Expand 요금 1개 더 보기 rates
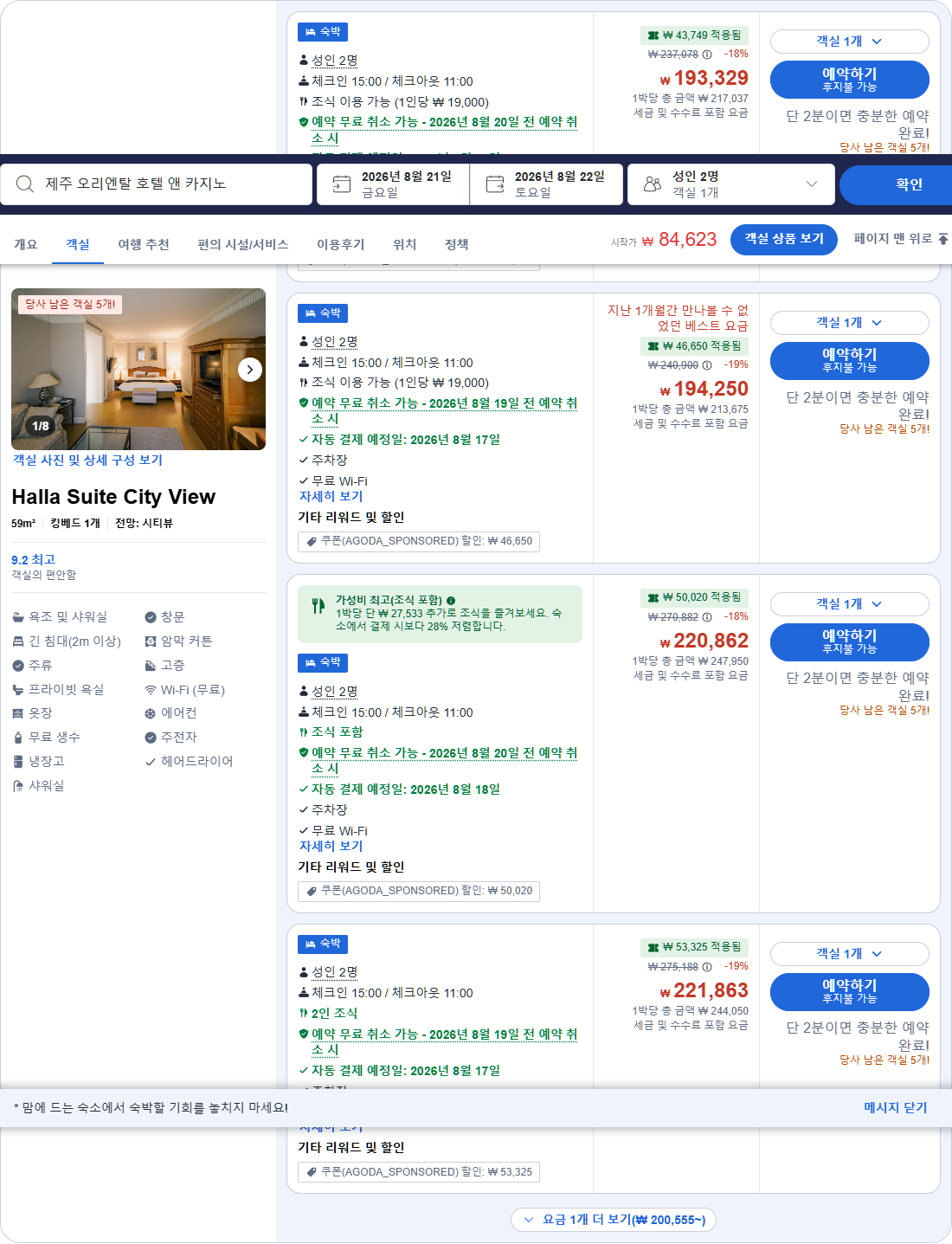The width and height of the screenshot is (952, 1244). (x=614, y=1220)
